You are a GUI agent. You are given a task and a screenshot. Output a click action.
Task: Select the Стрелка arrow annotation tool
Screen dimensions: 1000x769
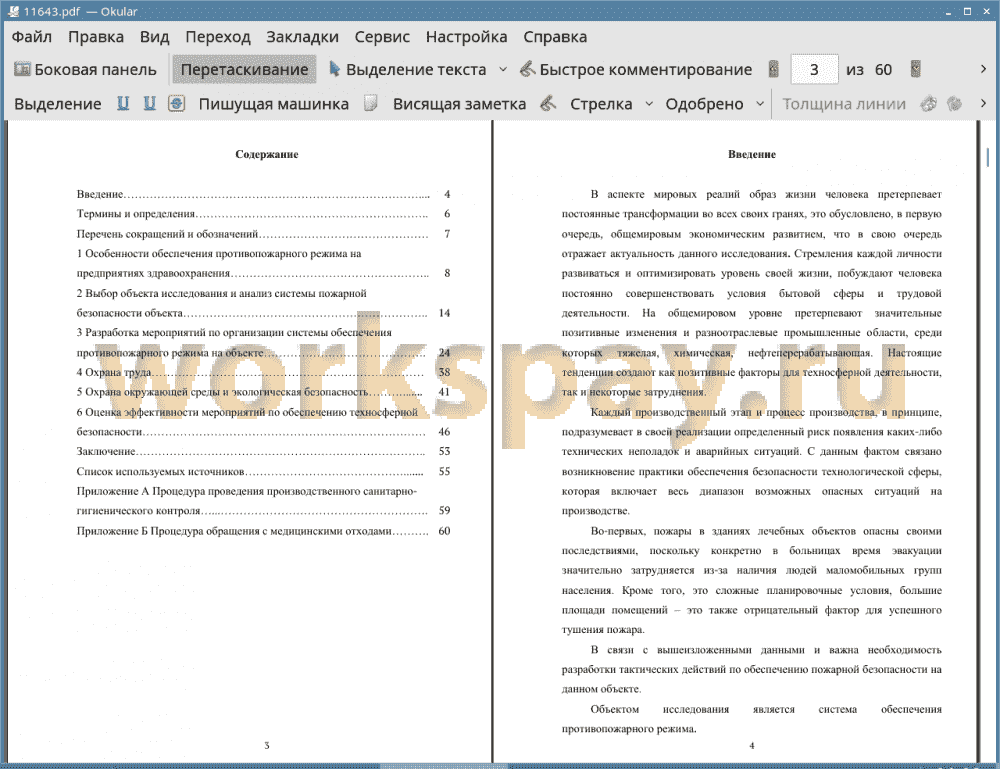[x=601, y=104]
